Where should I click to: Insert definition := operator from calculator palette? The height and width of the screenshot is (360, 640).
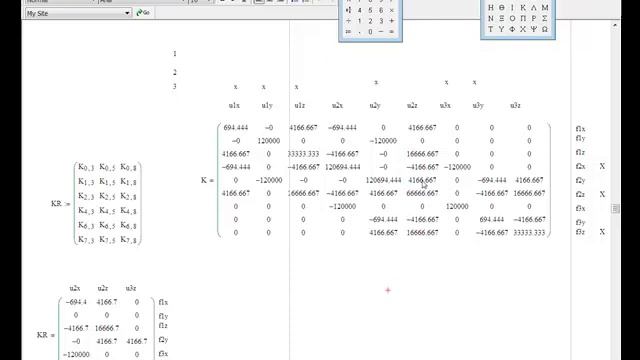348,31
